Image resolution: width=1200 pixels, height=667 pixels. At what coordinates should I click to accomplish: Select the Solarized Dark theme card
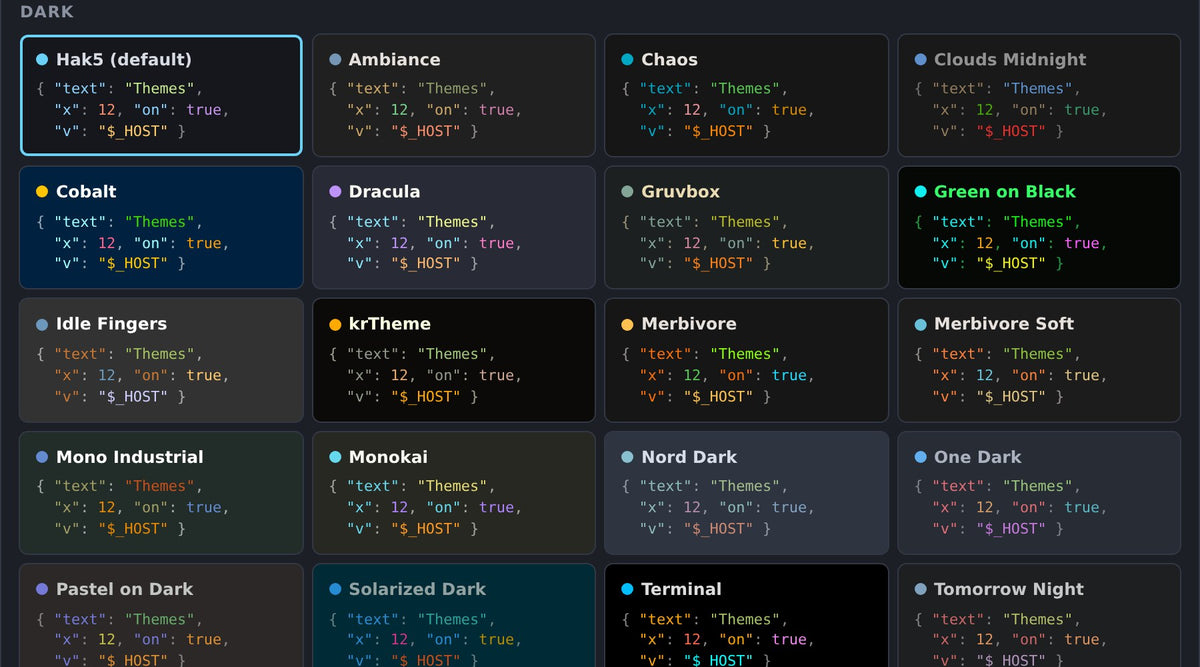pos(454,615)
